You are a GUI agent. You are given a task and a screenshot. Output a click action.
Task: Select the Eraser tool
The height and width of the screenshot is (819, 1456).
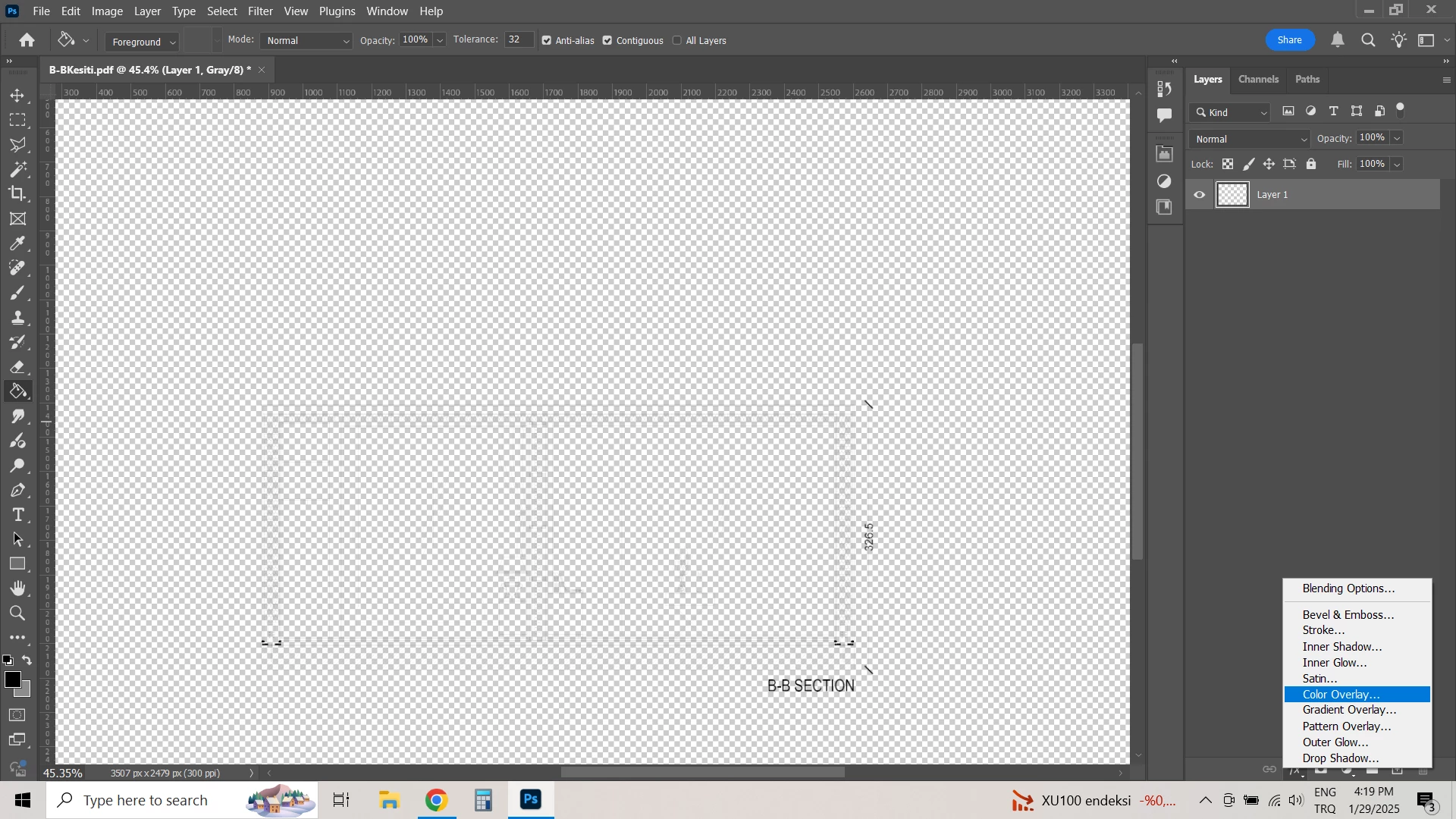tap(17, 368)
